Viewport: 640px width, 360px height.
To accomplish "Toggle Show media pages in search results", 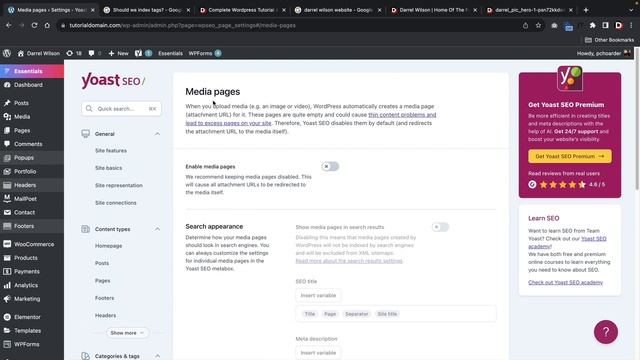I will [440, 227].
